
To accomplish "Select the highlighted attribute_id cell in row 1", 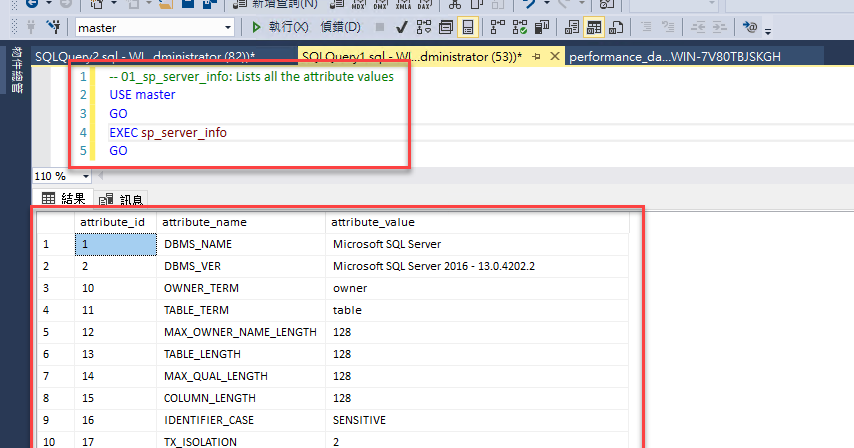I will point(115,244).
